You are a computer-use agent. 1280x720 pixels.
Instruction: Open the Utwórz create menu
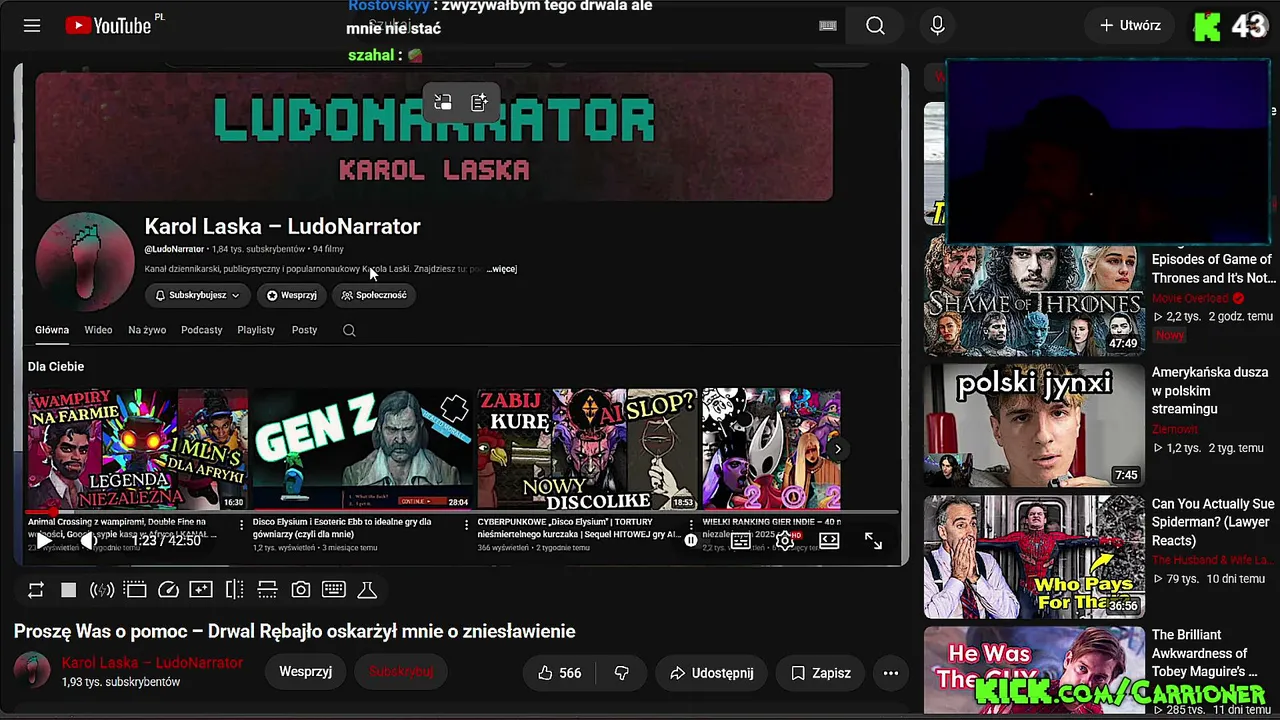tap(1130, 26)
